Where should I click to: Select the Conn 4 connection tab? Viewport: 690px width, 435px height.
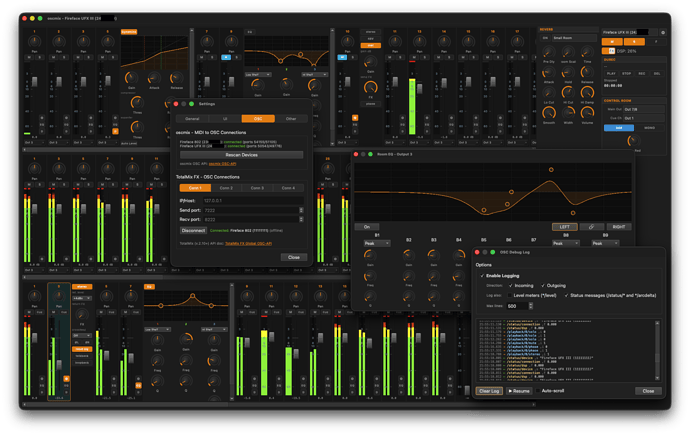[x=288, y=188]
